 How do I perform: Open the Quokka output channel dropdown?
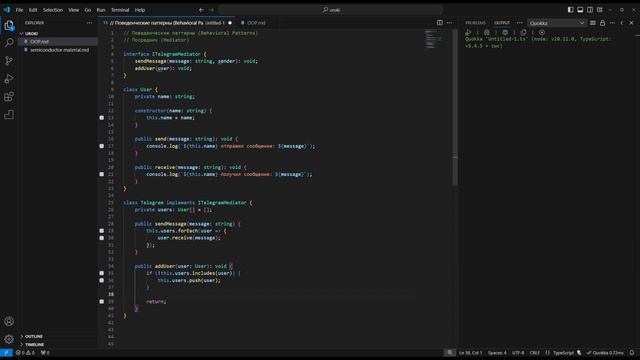click(557, 23)
